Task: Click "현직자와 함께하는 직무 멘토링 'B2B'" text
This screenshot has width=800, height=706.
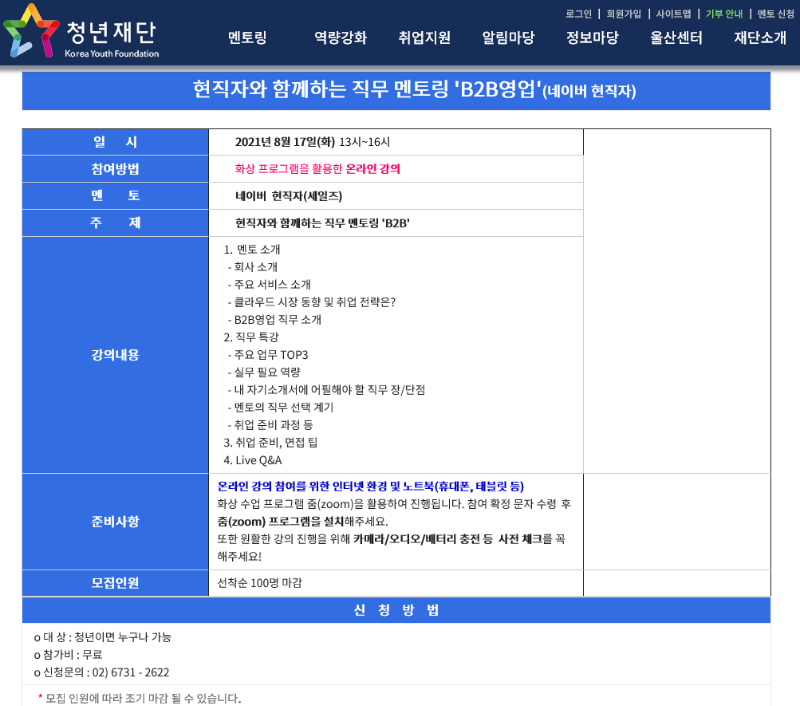Action: click(x=322, y=223)
